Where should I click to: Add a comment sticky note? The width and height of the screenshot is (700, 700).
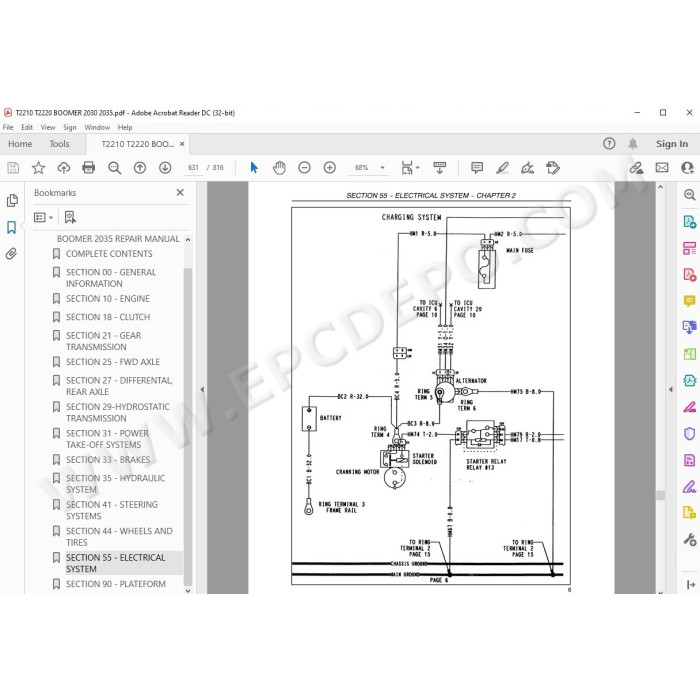tap(477, 168)
